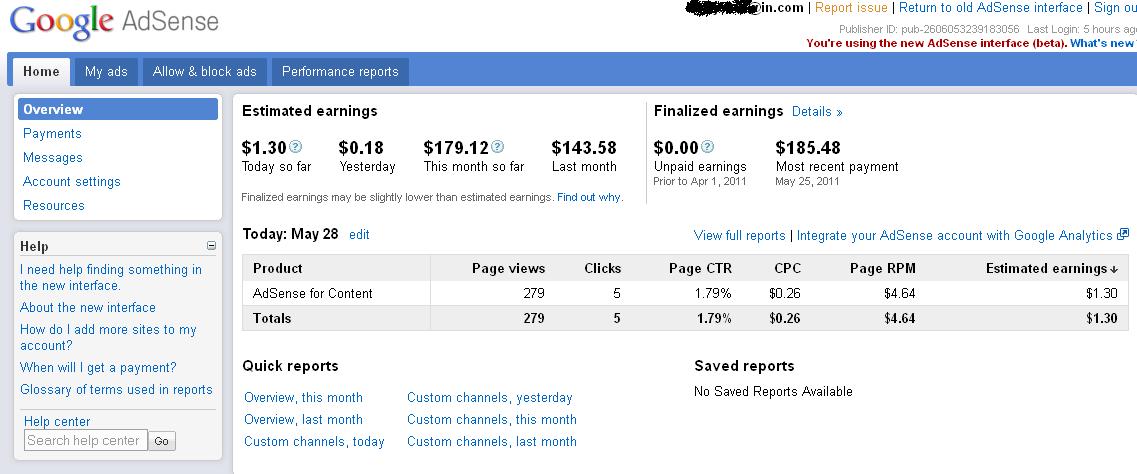Screen dimensions: 1137x474
Task: Open Custom channels, yesterday quick report
Action: (490, 398)
